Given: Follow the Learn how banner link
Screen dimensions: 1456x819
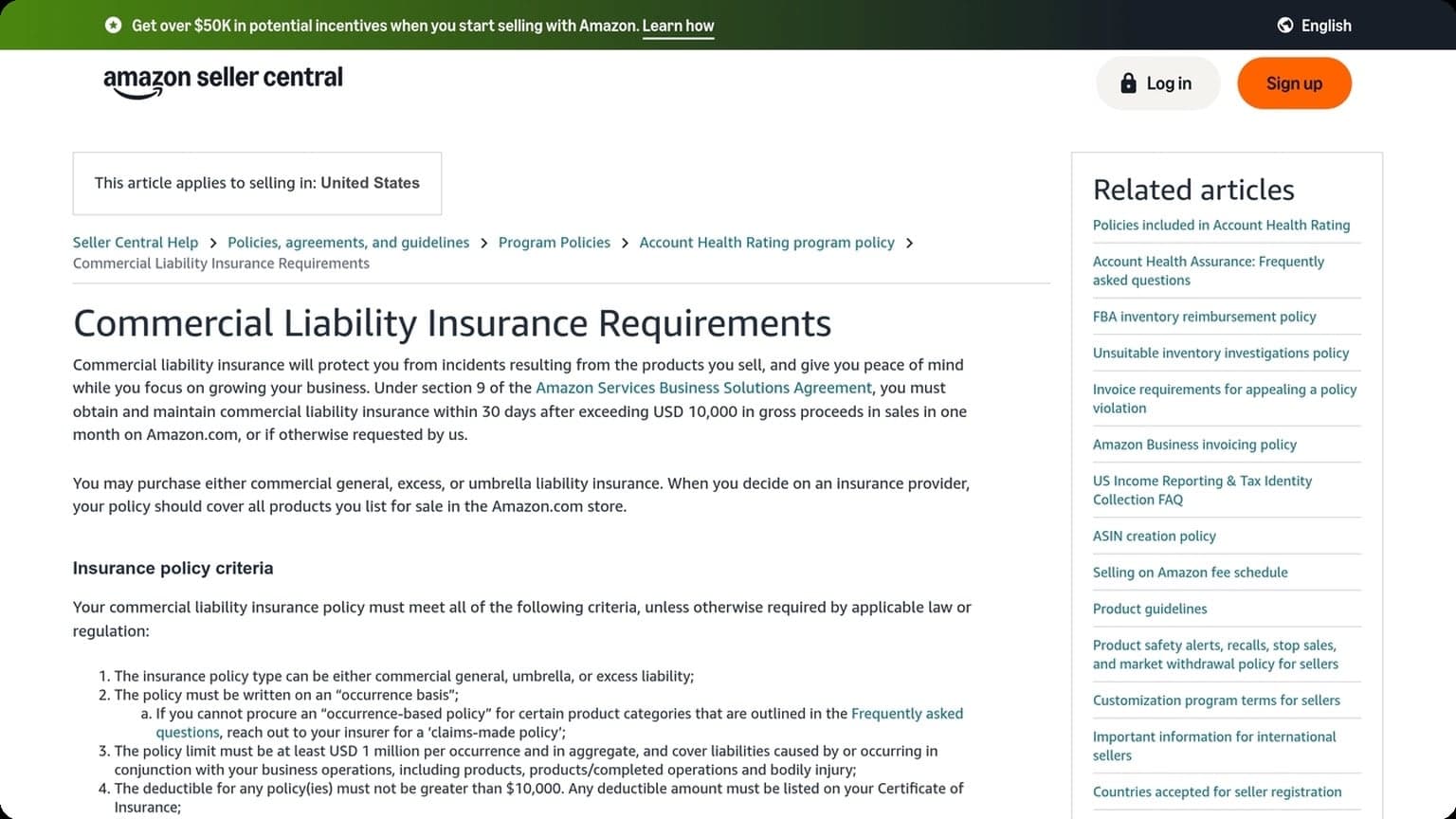Looking at the screenshot, I should (678, 26).
